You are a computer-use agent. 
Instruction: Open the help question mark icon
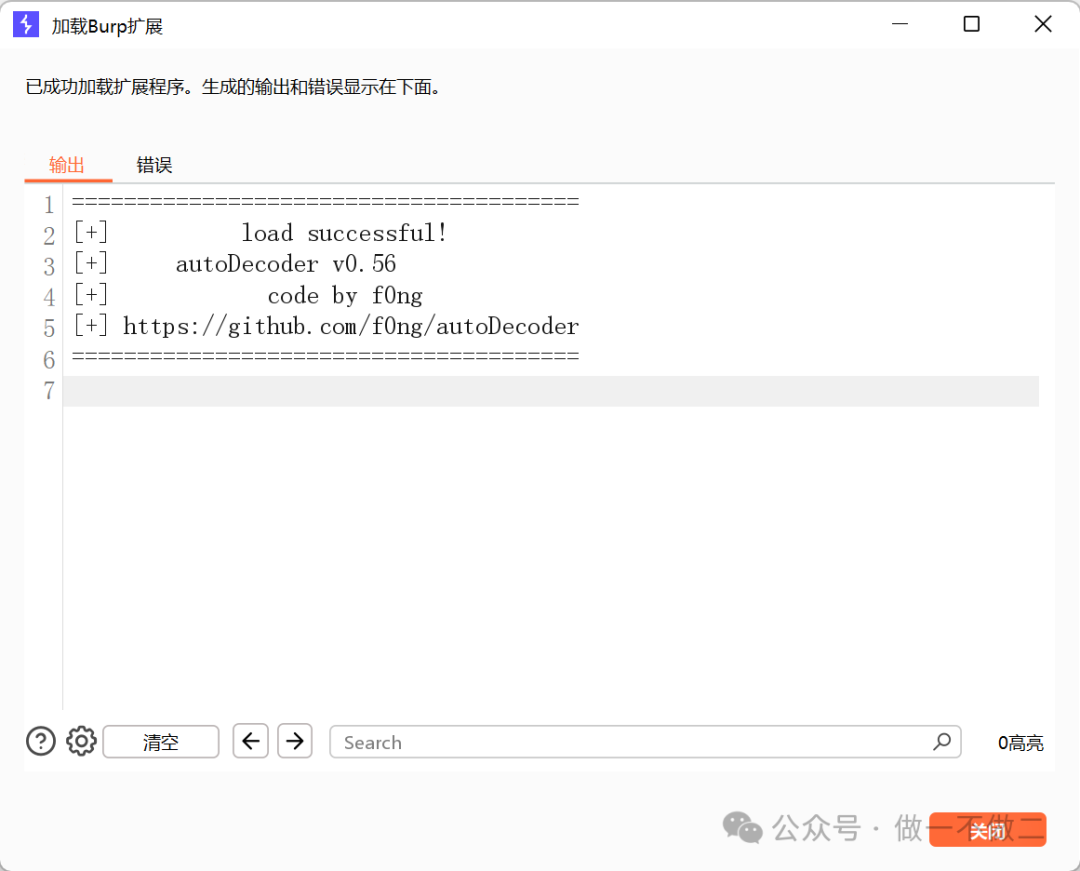coord(40,741)
